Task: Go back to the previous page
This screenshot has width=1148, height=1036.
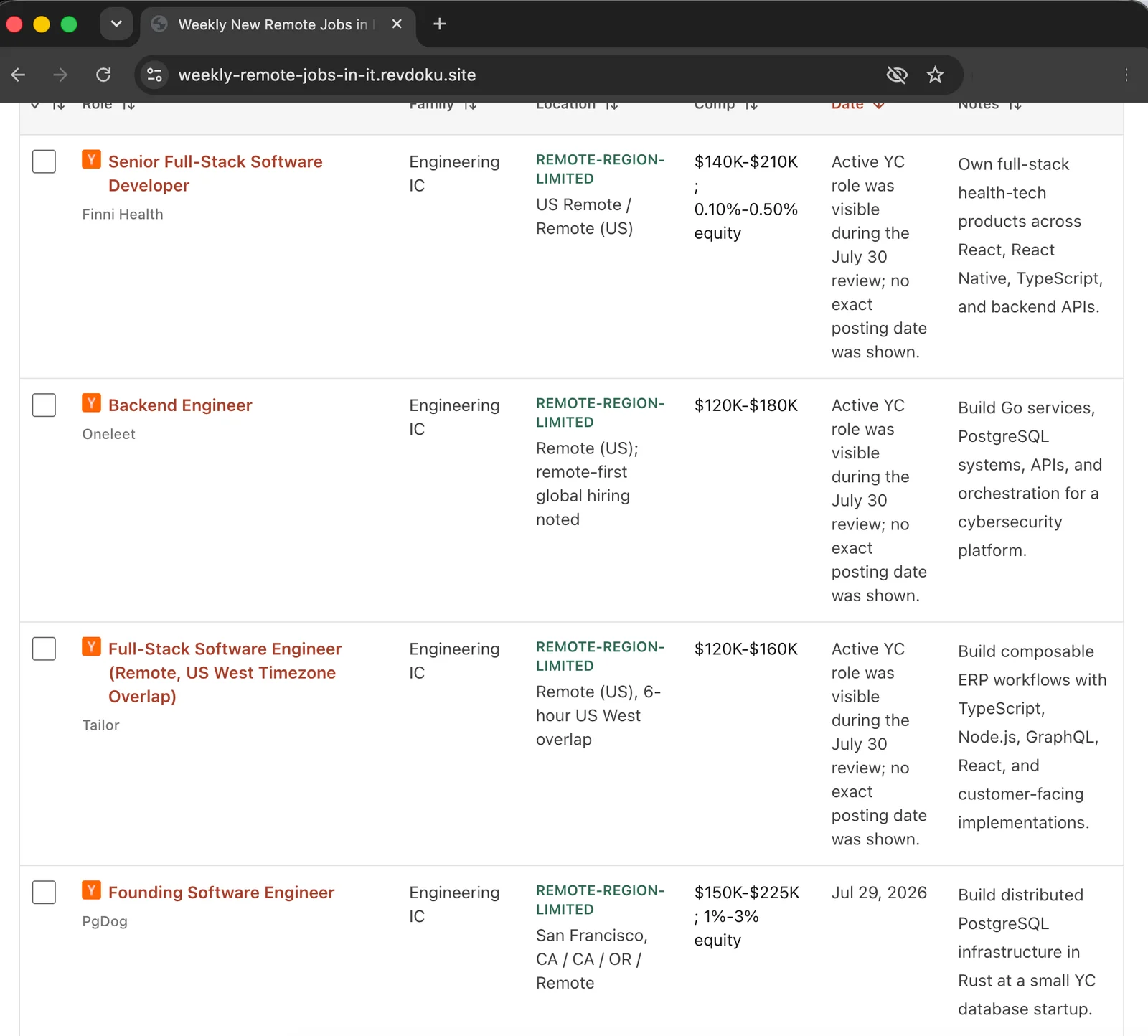Action: [19, 75]
